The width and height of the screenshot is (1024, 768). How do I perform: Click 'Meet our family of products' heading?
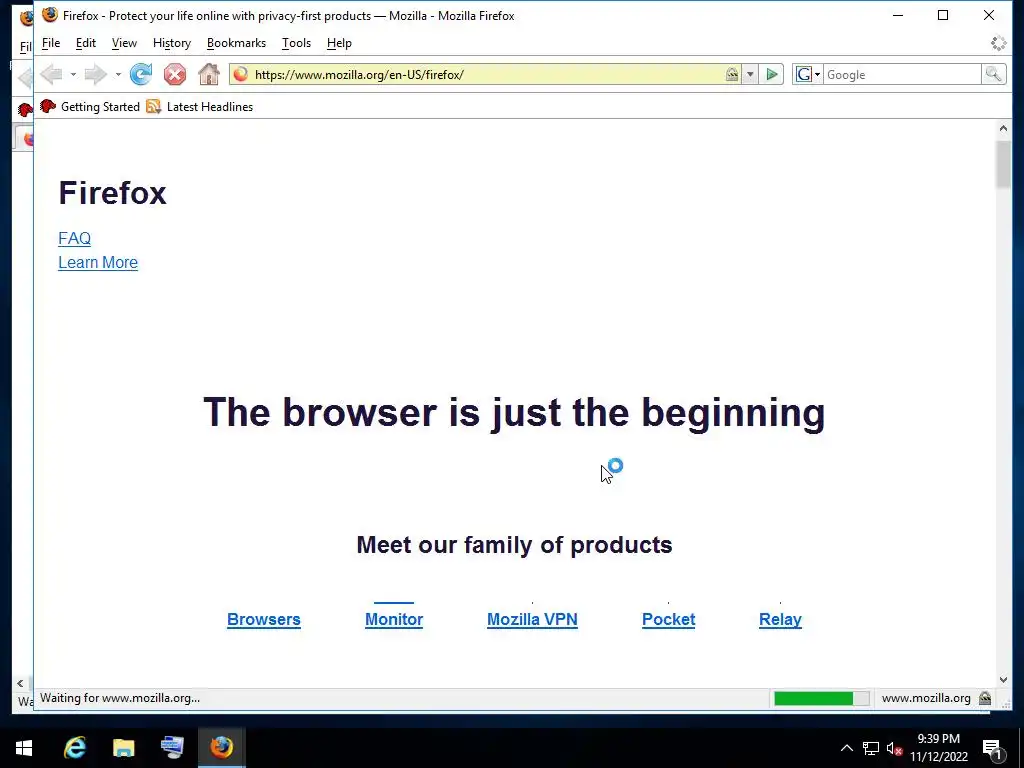(x=514, y=545)
